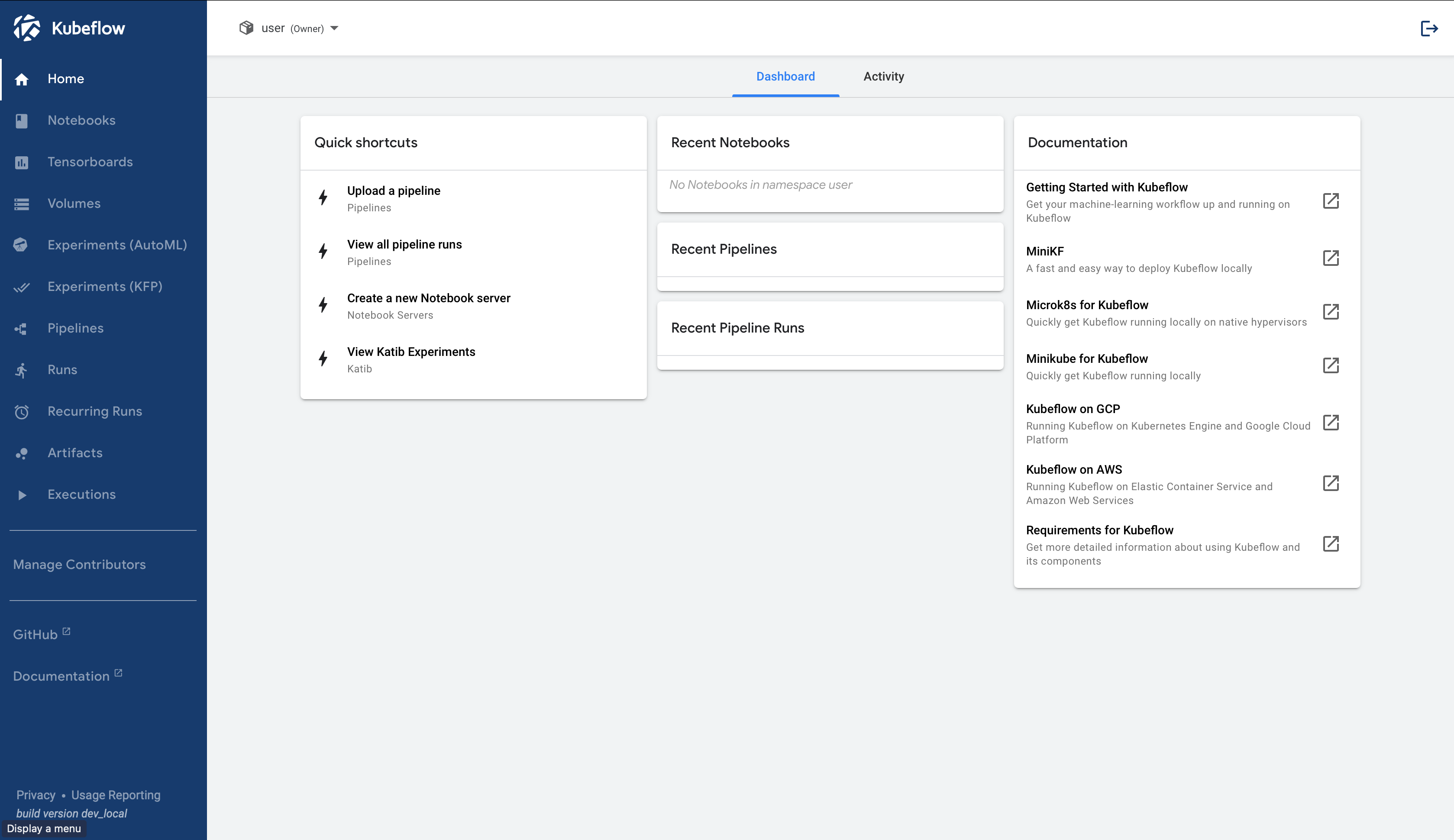Open Tensorboards from the sidebar icon

coord(21,162)
